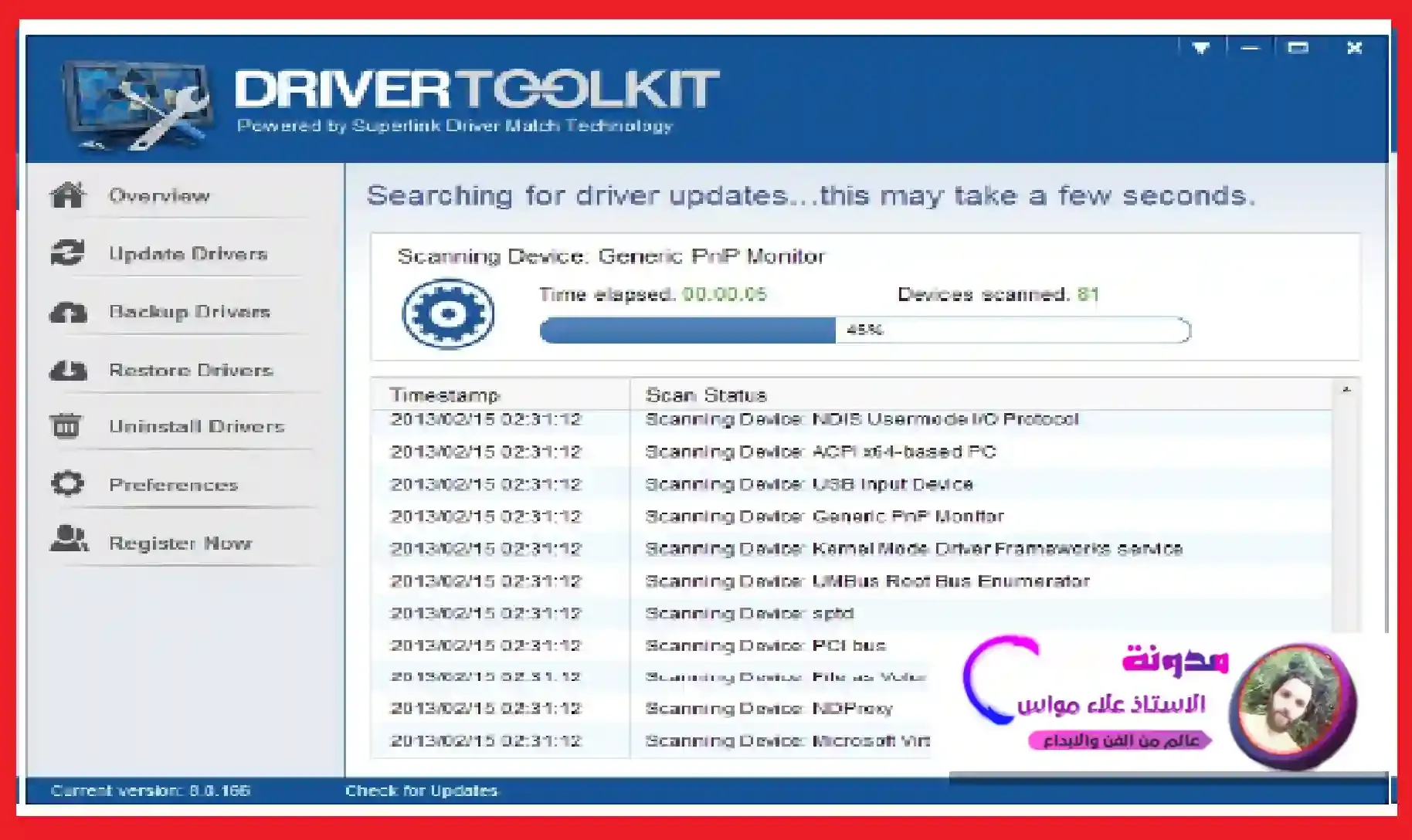
Task: Select the UMBus Root Bus Enumerator row
Action: (852, 581)
